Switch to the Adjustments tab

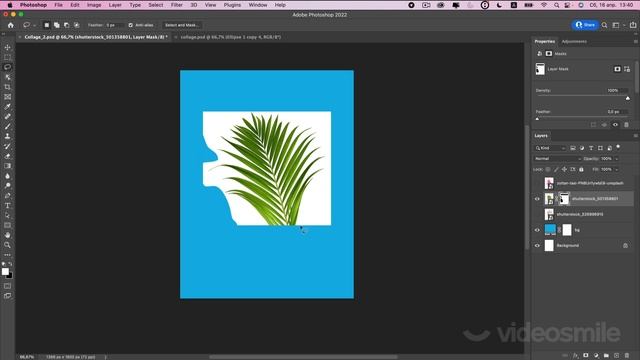[x=574, y=42]
